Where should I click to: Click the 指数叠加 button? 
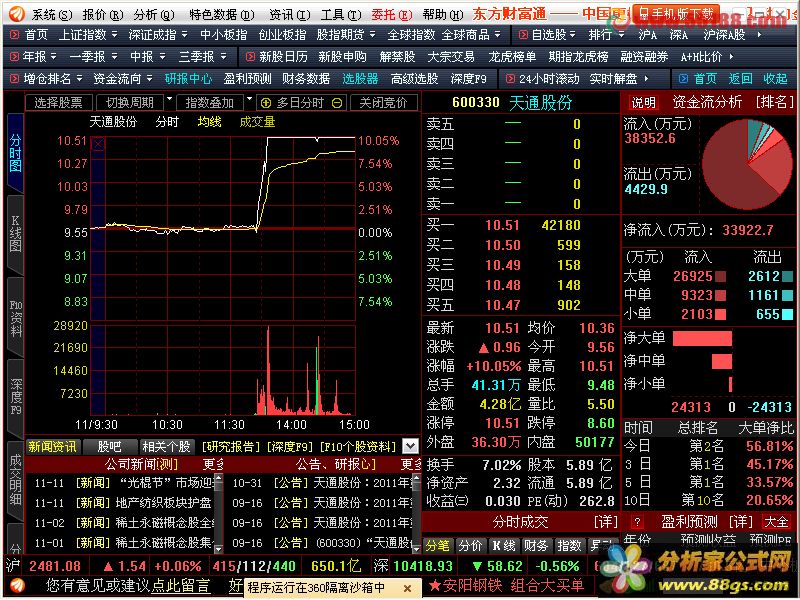[210, 103]
